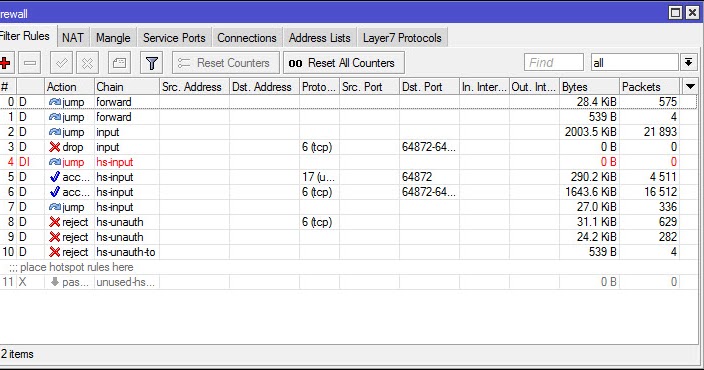This screenshot has height=370, width=704.
Task: Click the minus remove rule icon
Action: tap(30, 63)
